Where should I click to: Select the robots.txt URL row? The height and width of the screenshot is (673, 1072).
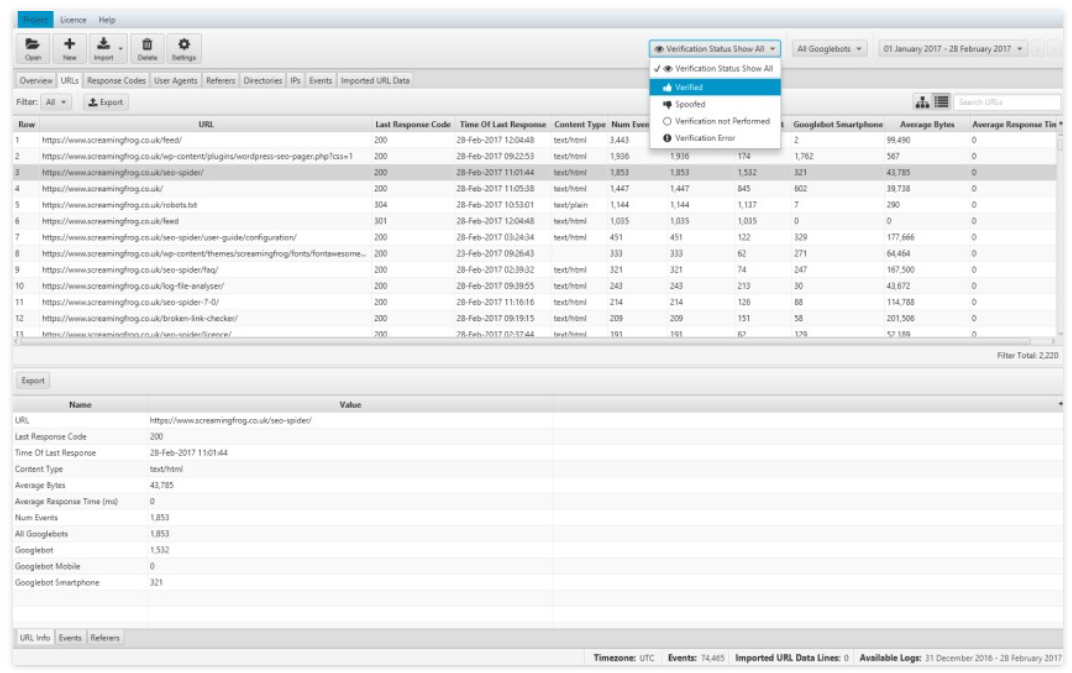tap(535, 205)
